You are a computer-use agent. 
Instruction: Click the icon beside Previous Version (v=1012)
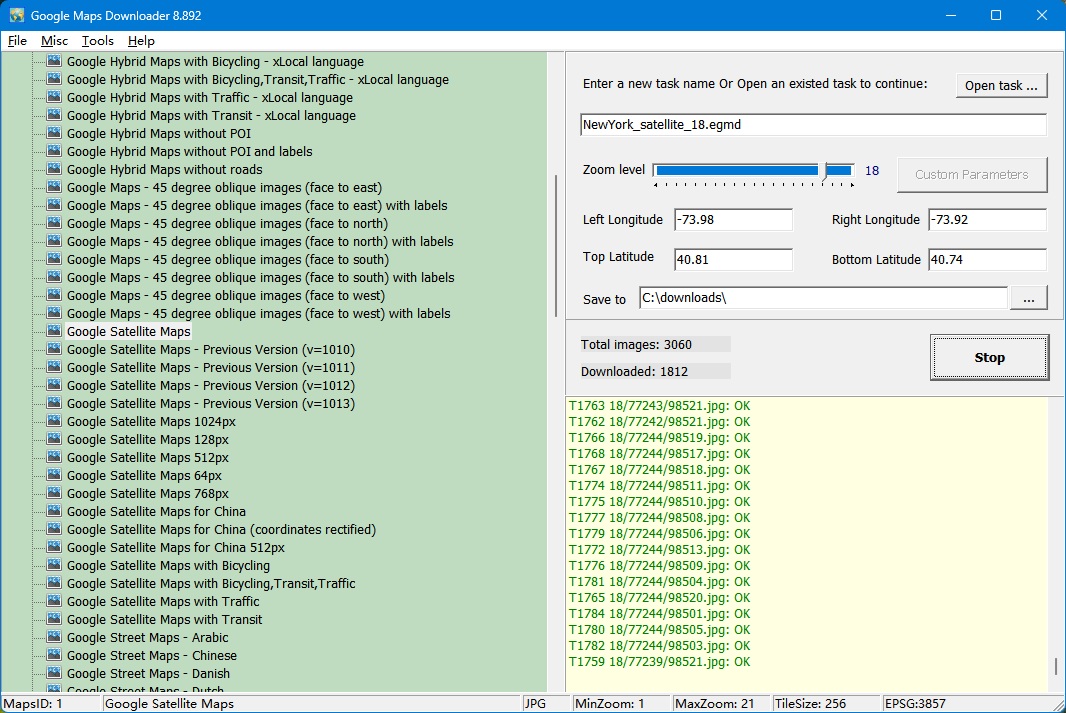click(54, 385)
